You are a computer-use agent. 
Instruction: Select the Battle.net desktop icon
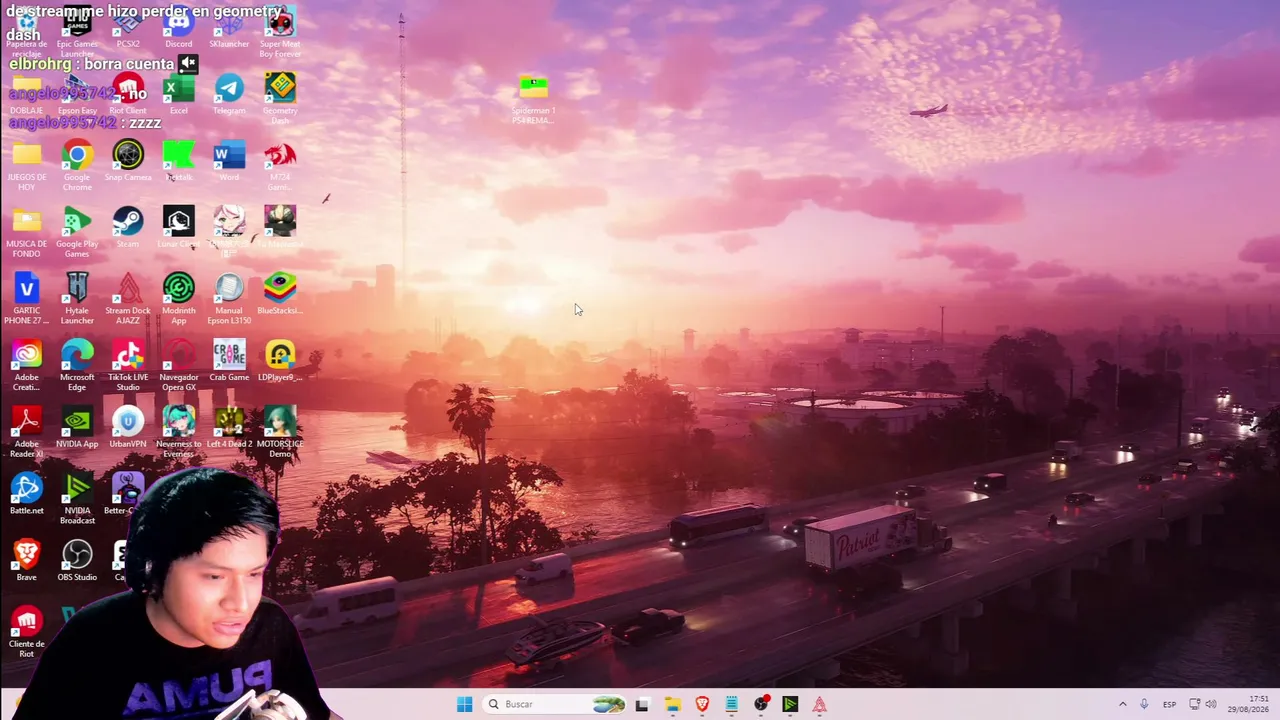[27, 495]
